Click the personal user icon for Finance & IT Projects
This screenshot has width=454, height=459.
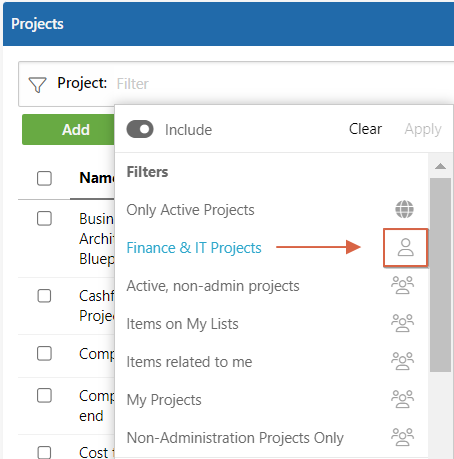click(405, 247)
